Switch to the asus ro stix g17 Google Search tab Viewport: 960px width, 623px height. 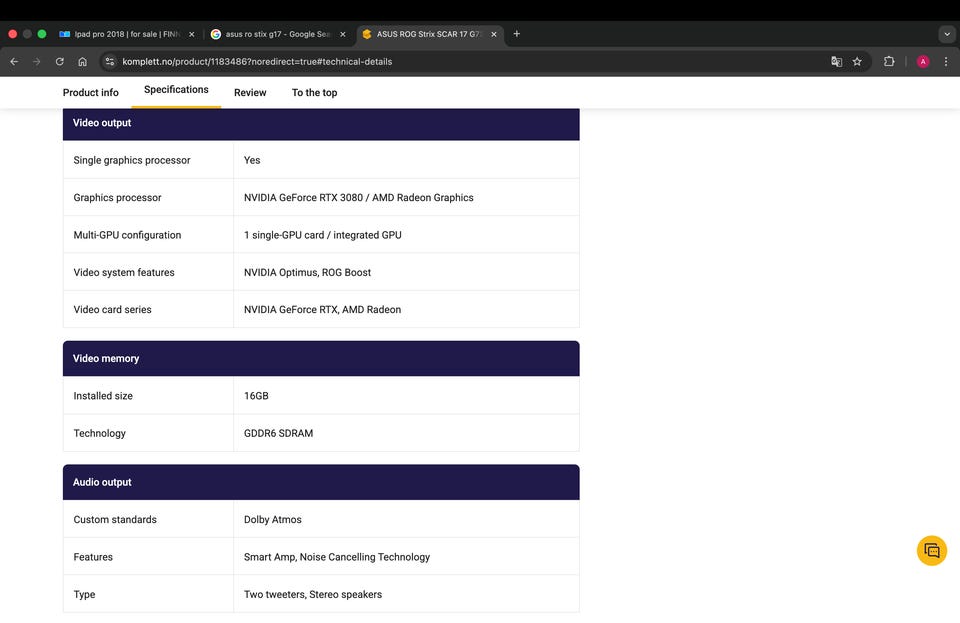(x=279, y=34)
